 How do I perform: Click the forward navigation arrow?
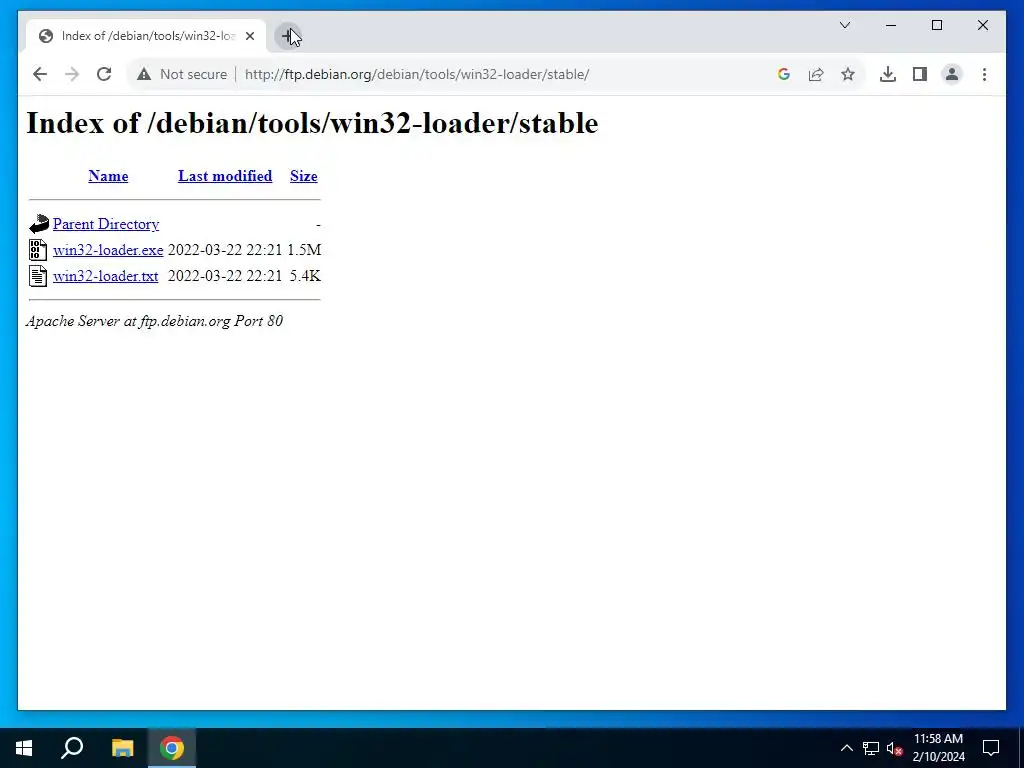click(72, 74)
